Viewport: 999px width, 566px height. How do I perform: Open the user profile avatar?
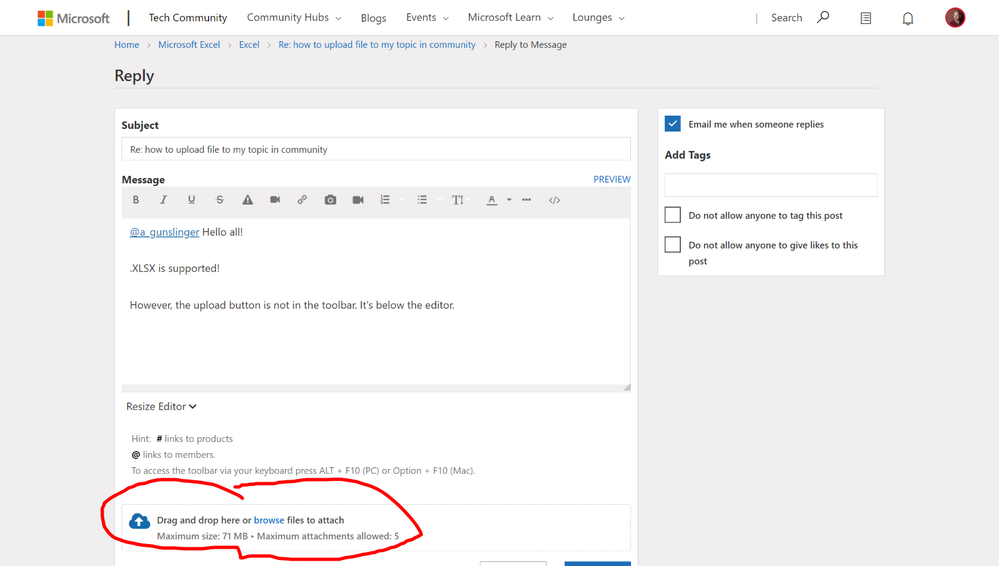pos(954,17)
